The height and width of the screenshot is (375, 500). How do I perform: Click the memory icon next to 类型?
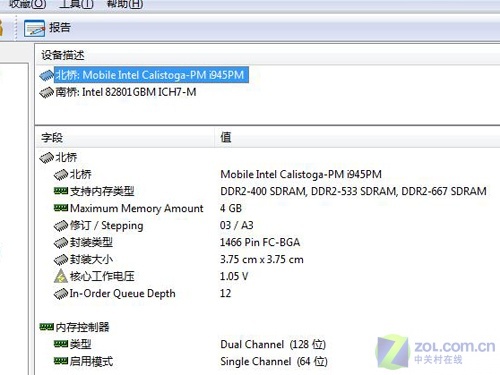pyautogui.click(x=61, y=344)
